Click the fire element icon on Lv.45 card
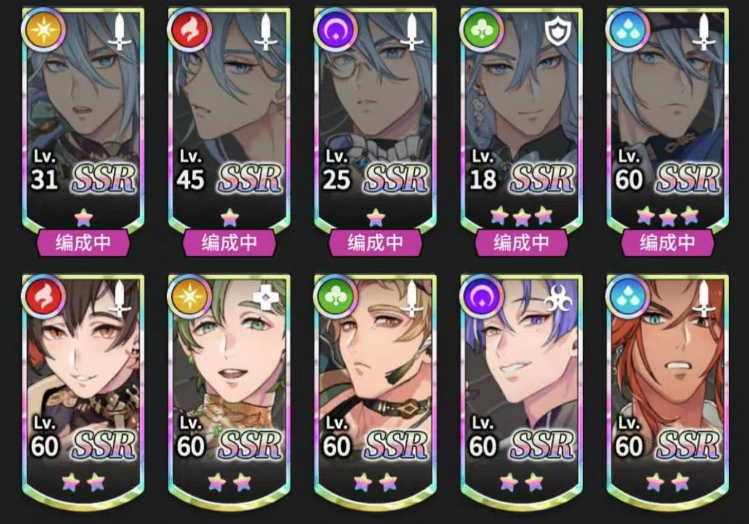The width and height of the screenshot is (749, 524). point(190,29)
